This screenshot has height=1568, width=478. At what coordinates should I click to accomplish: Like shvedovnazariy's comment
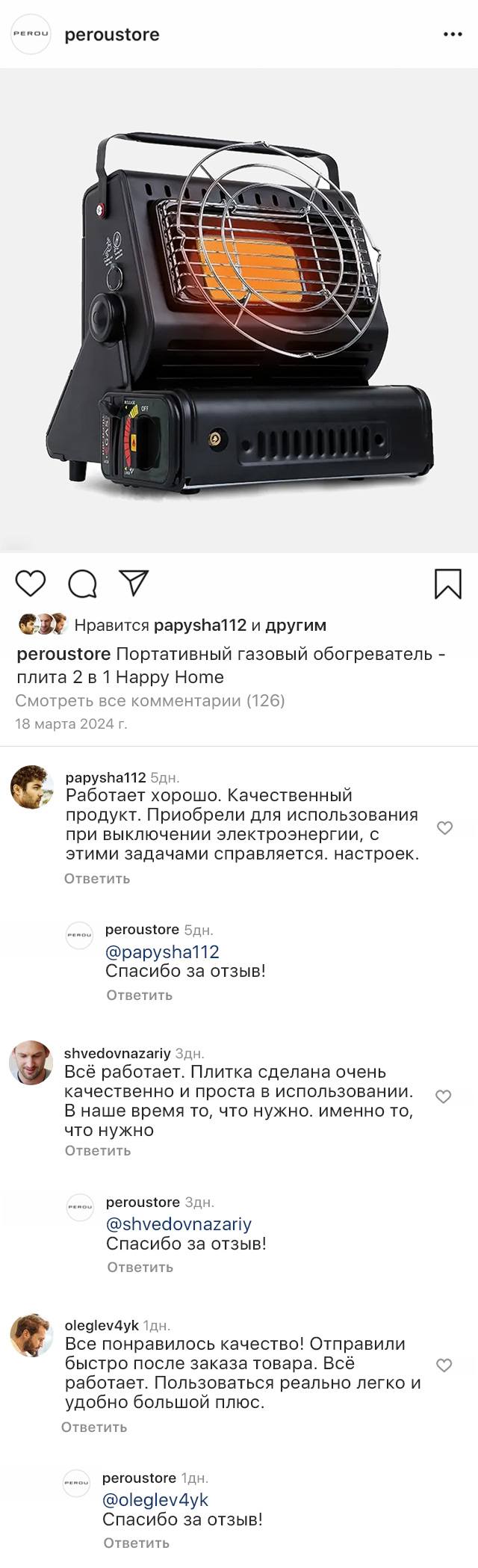[444, 1096]
